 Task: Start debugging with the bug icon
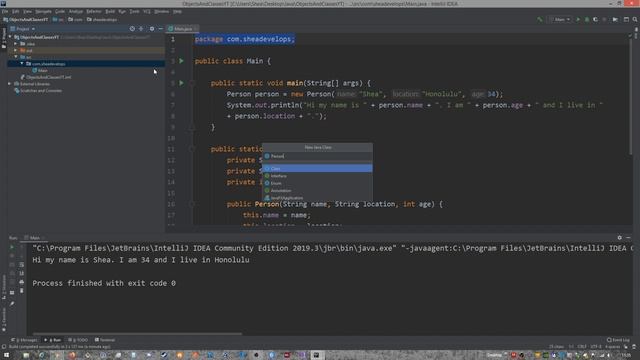coord(587,19)
